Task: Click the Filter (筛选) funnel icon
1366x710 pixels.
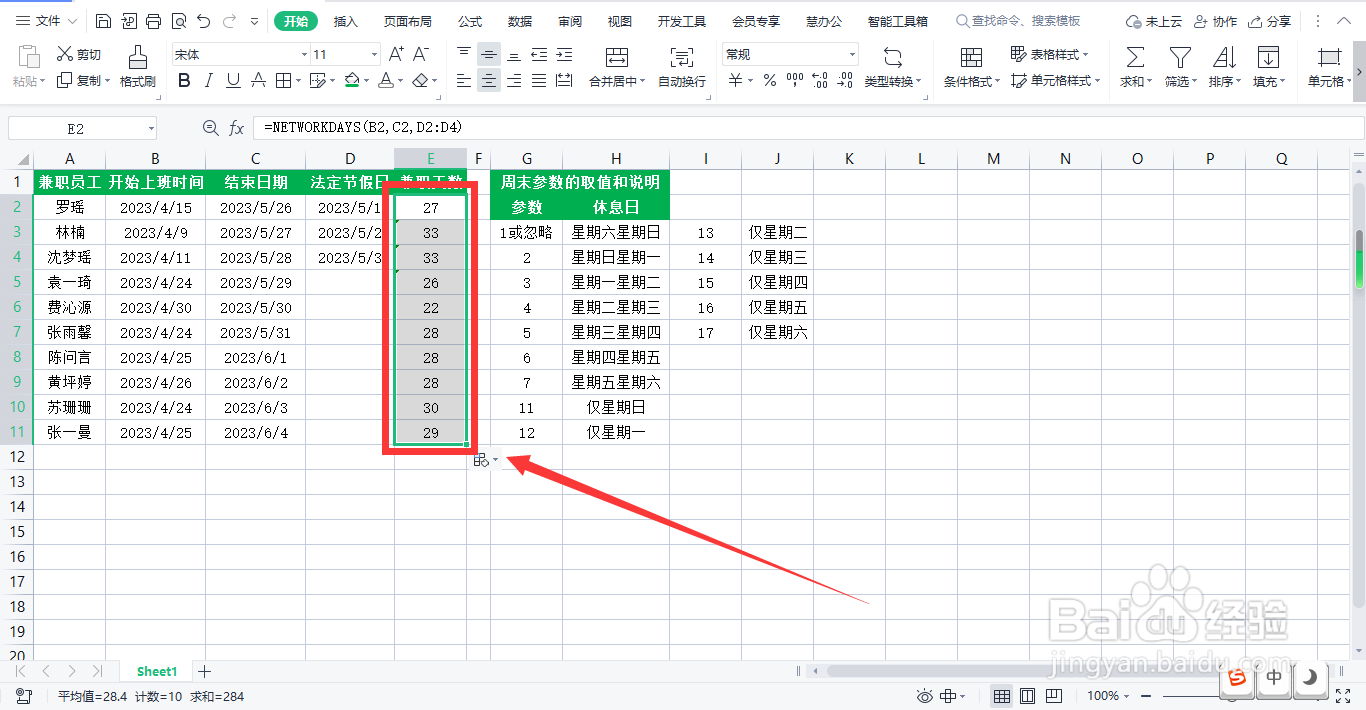Action: [x=1181, y=58]
